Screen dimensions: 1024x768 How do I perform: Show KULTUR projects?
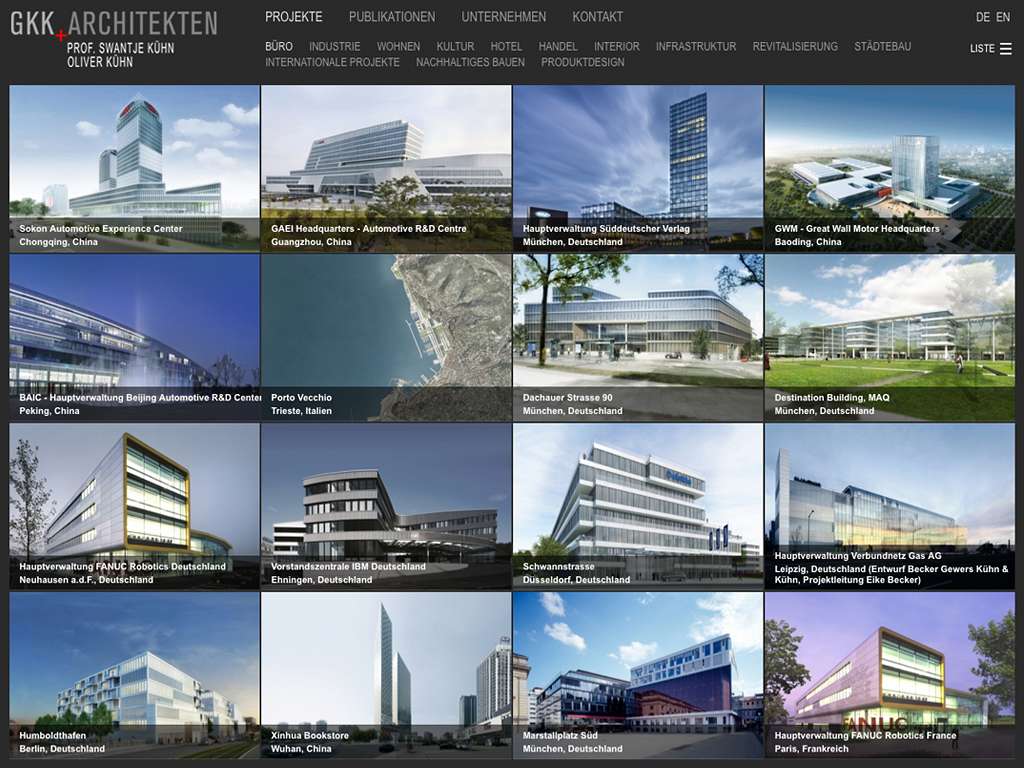pos(455,46)
